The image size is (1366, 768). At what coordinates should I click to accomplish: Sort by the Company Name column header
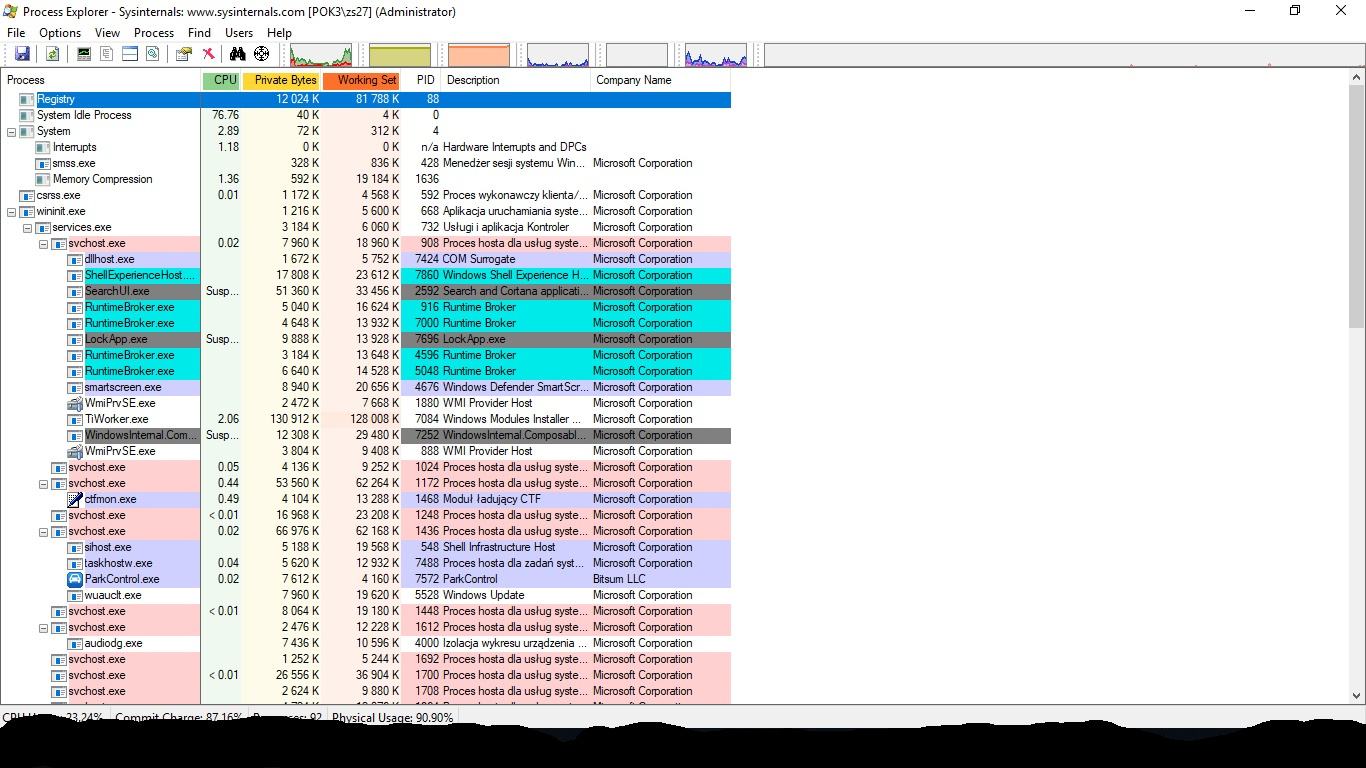(661, 80)
